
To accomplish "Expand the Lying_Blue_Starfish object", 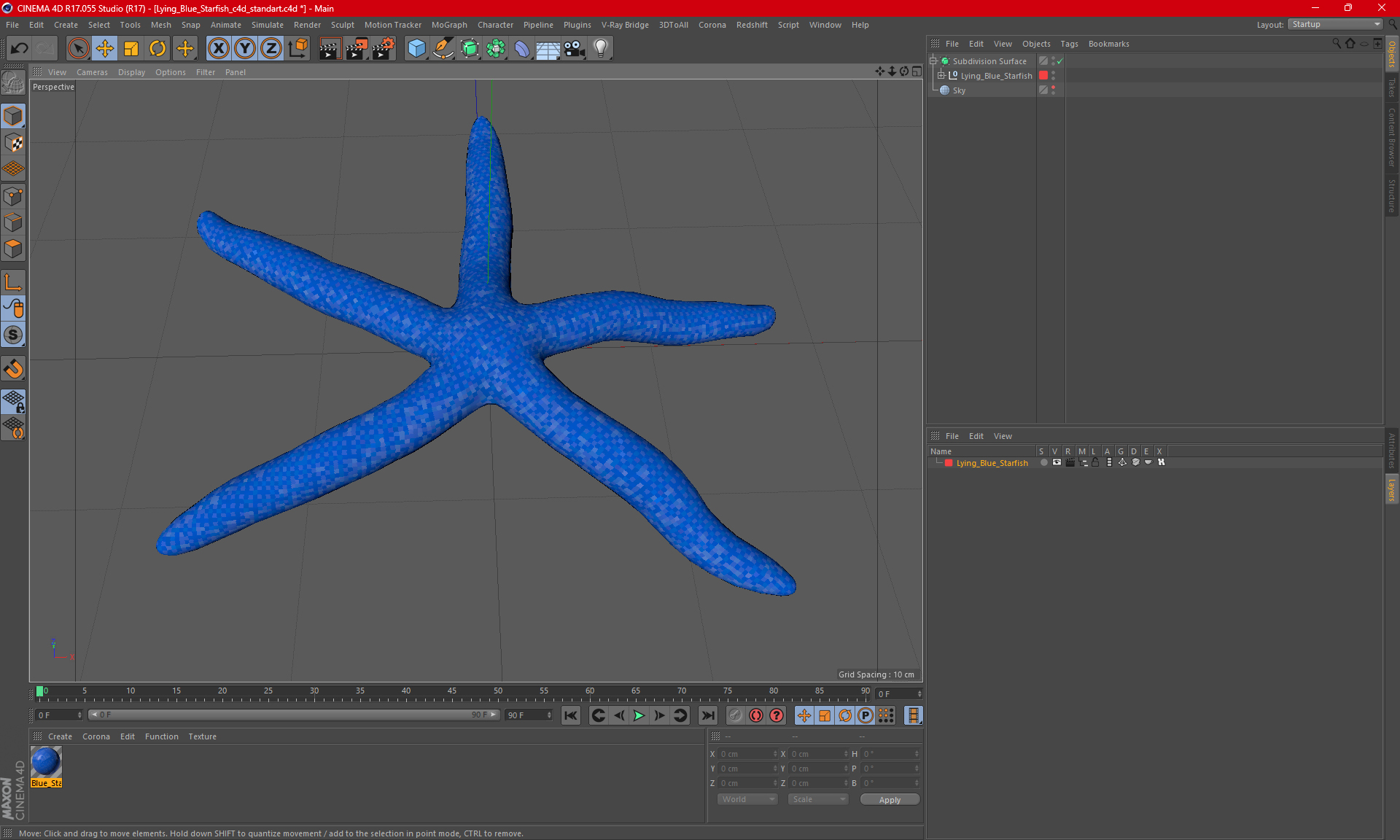I will 941,75.
